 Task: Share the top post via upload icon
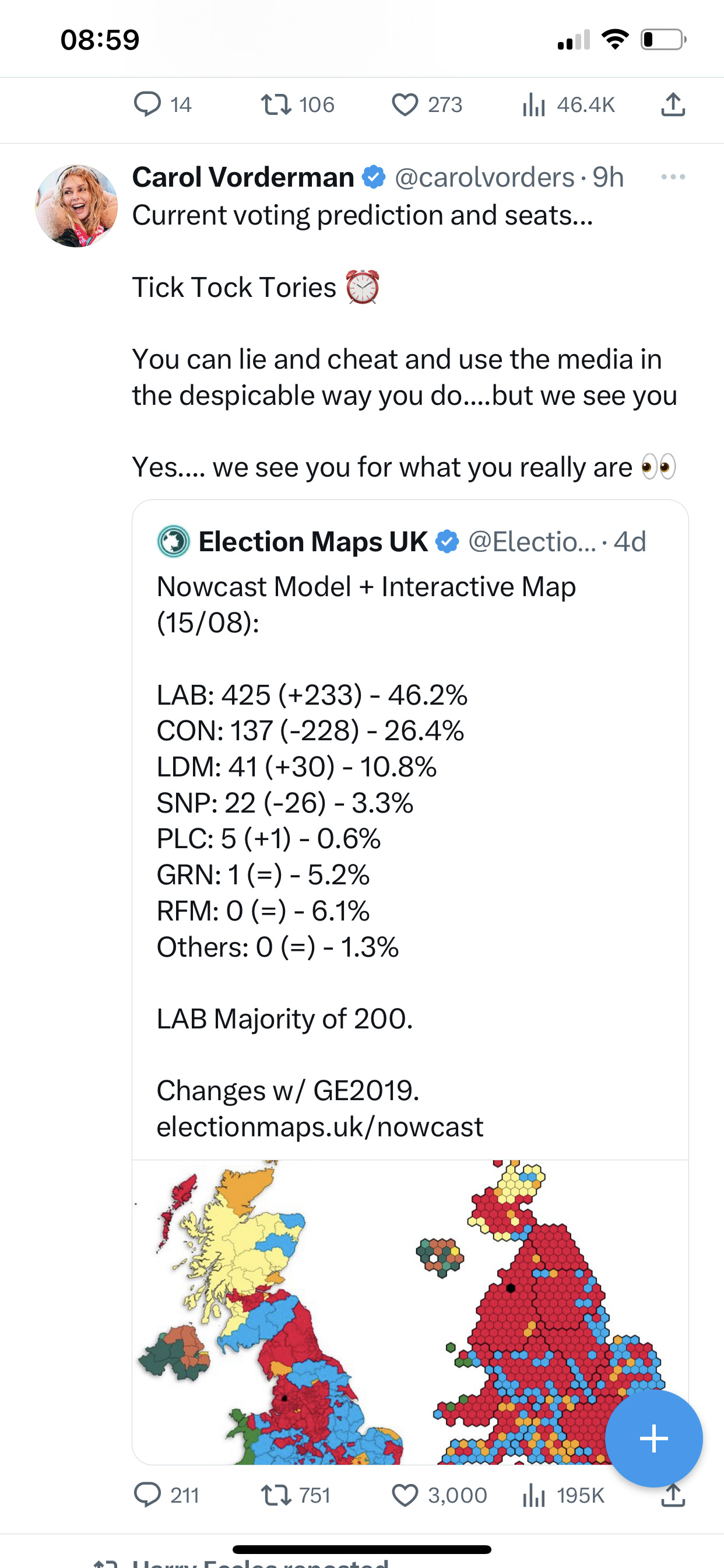click(673, 104)
